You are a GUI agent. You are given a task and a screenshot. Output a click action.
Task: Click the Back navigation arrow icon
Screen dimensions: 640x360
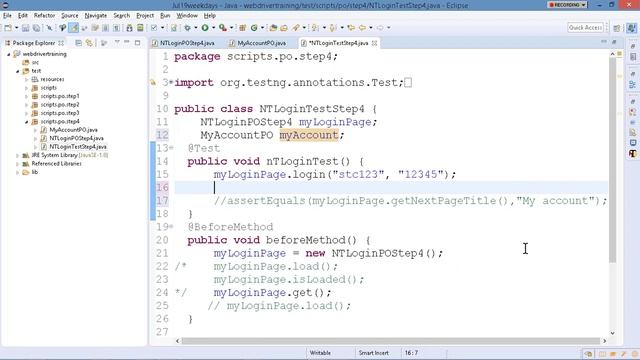[362, 28]
